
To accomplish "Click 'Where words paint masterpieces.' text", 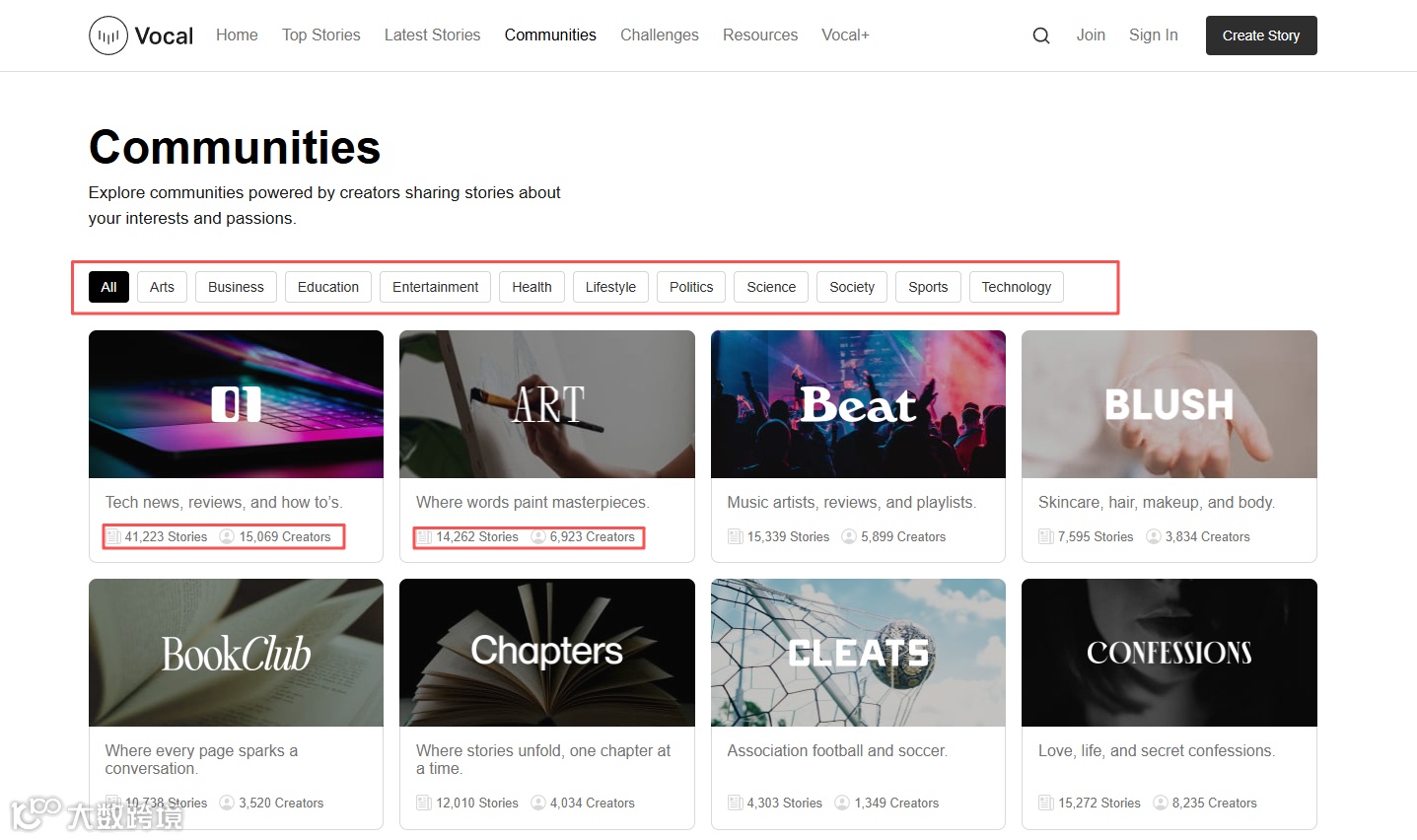I will (x=532, y=502).
